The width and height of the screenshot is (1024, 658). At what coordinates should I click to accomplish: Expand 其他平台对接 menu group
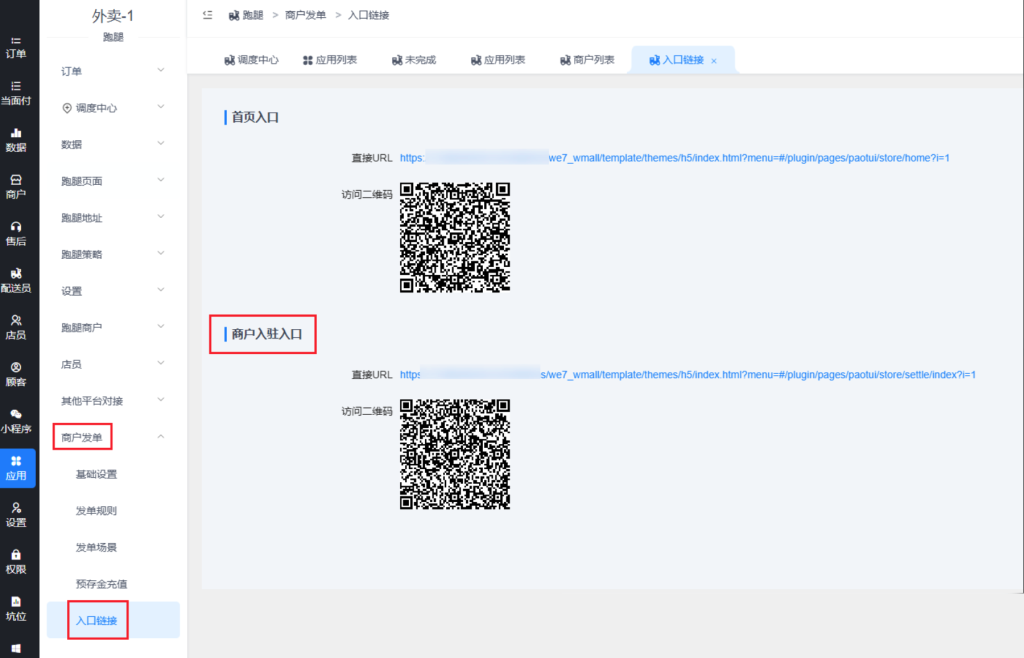point(112,401)
